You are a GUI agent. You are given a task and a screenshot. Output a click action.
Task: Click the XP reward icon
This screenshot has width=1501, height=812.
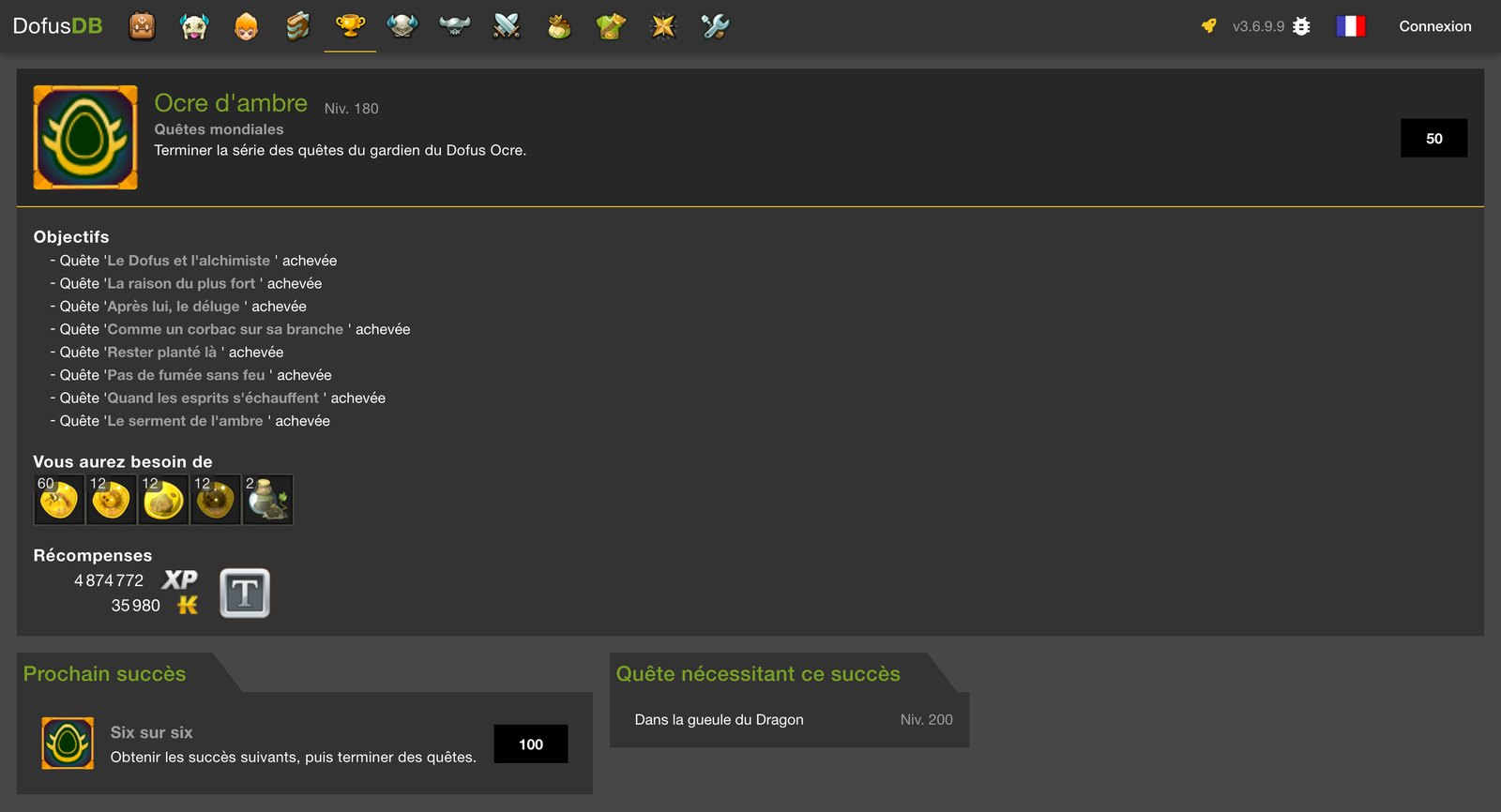point(179,580)
